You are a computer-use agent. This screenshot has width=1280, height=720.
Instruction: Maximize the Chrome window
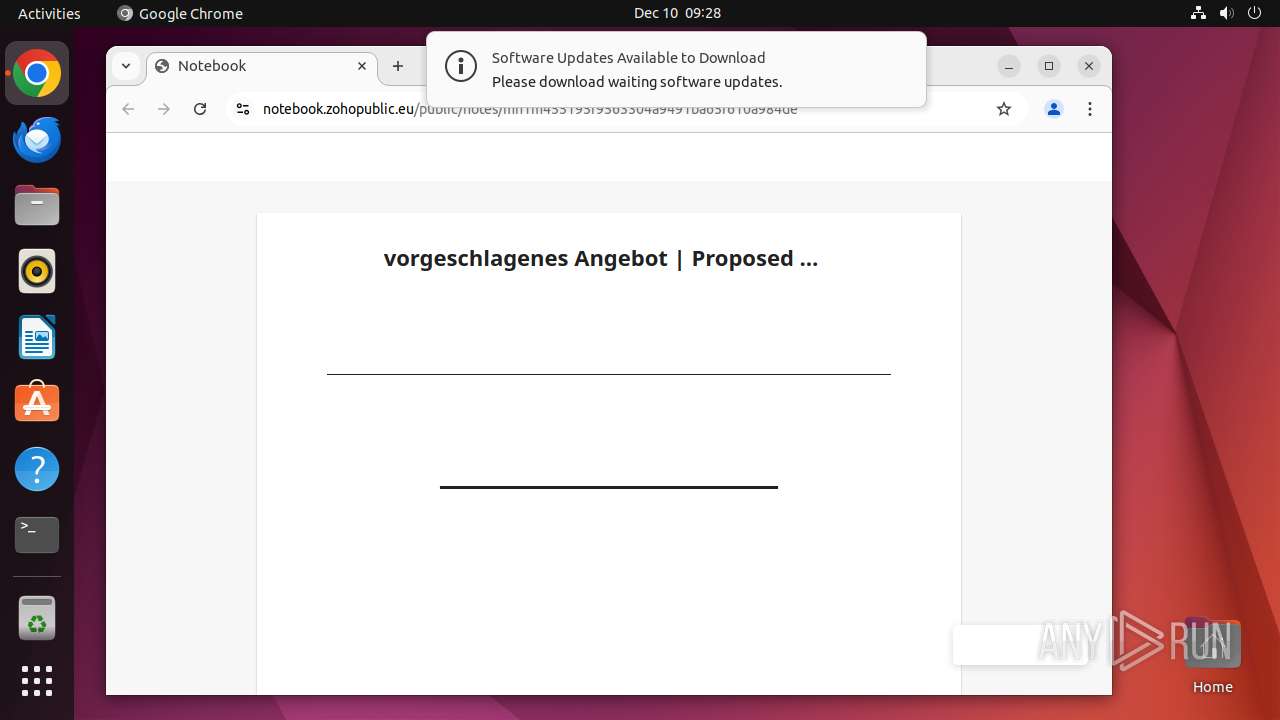coord(1049,66)
